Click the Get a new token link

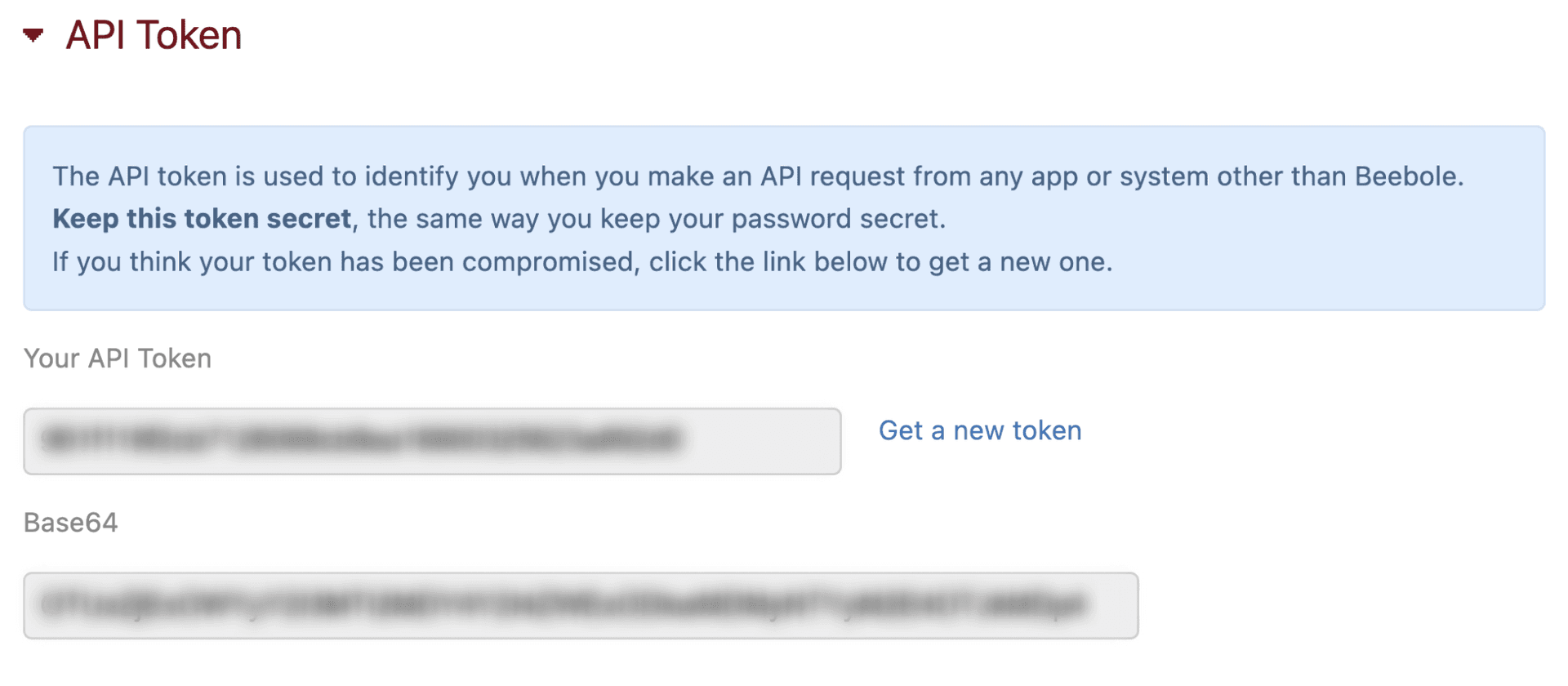pyautogui.click(x=978, y=430)
